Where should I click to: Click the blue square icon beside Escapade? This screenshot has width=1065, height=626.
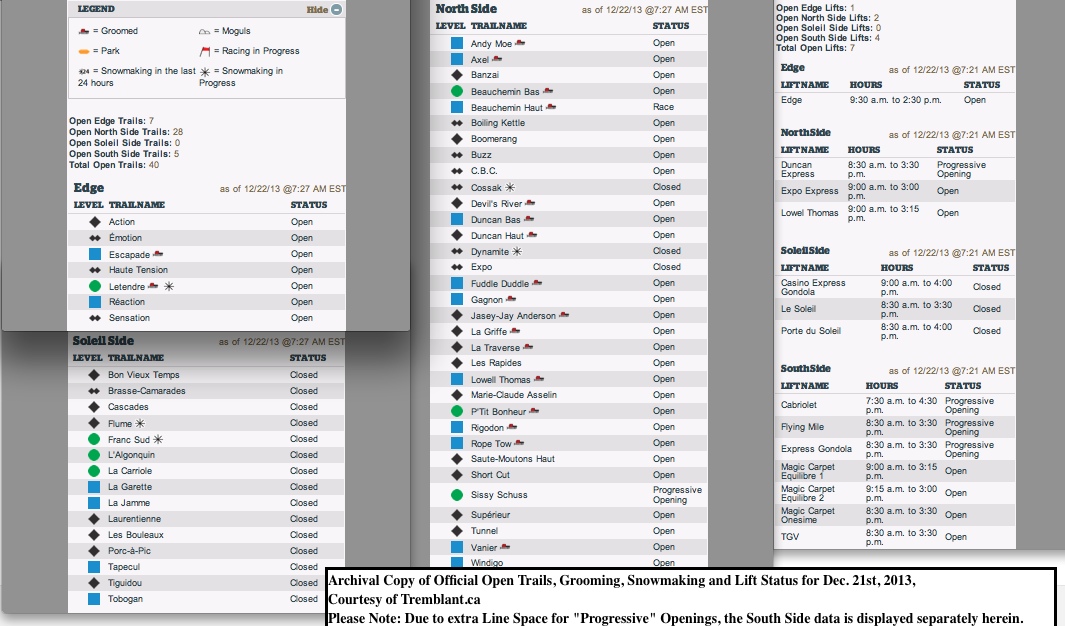pyautogui.click(x=95, y=254)
